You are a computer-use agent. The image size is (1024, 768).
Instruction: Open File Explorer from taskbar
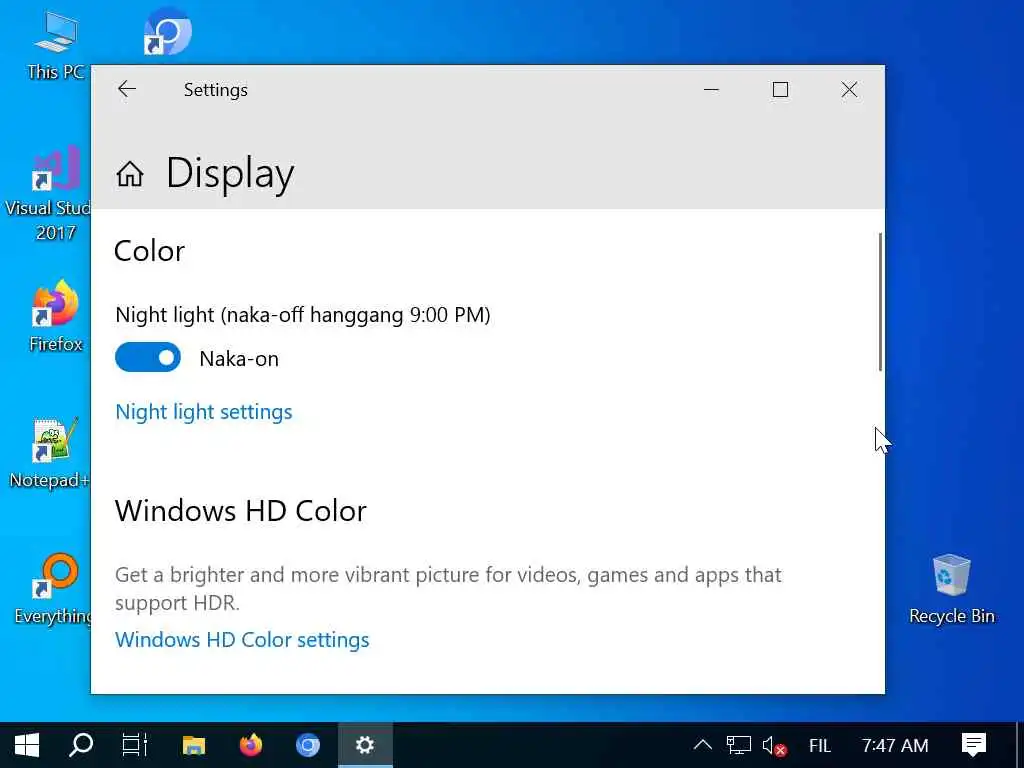pyautogui.click(x=194, y=745)
